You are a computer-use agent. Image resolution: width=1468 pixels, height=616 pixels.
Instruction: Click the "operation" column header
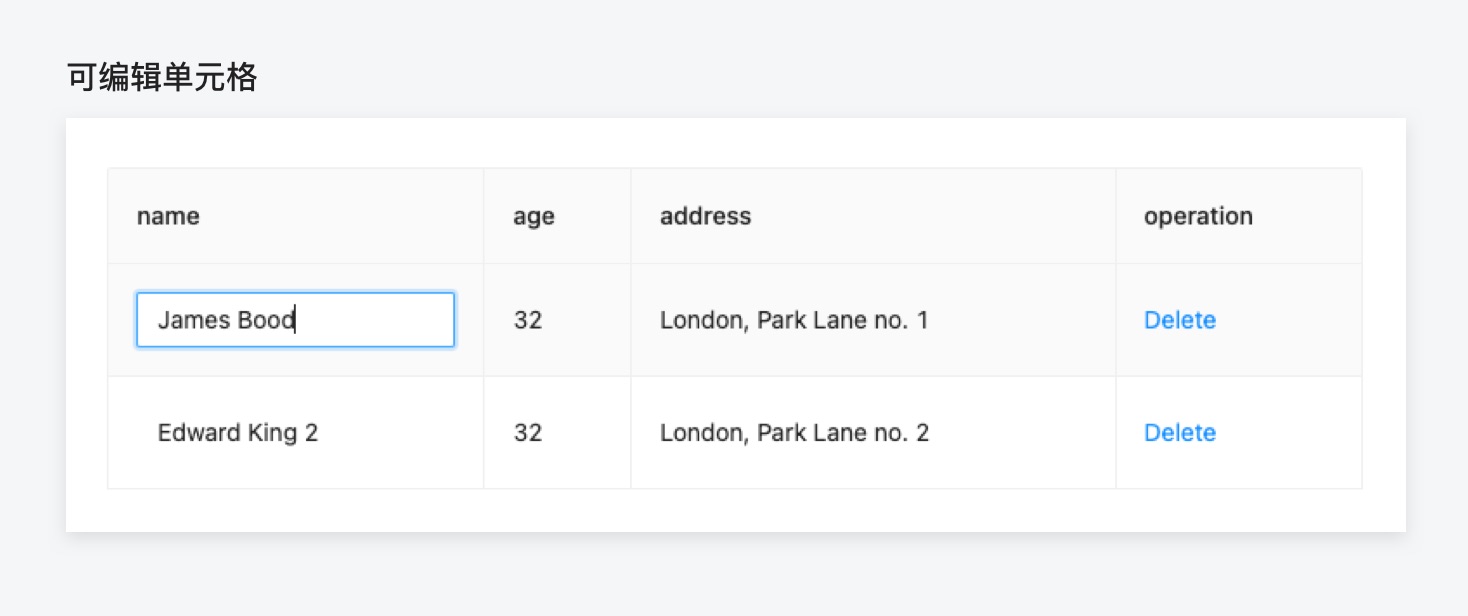[x=1198, y=216]
